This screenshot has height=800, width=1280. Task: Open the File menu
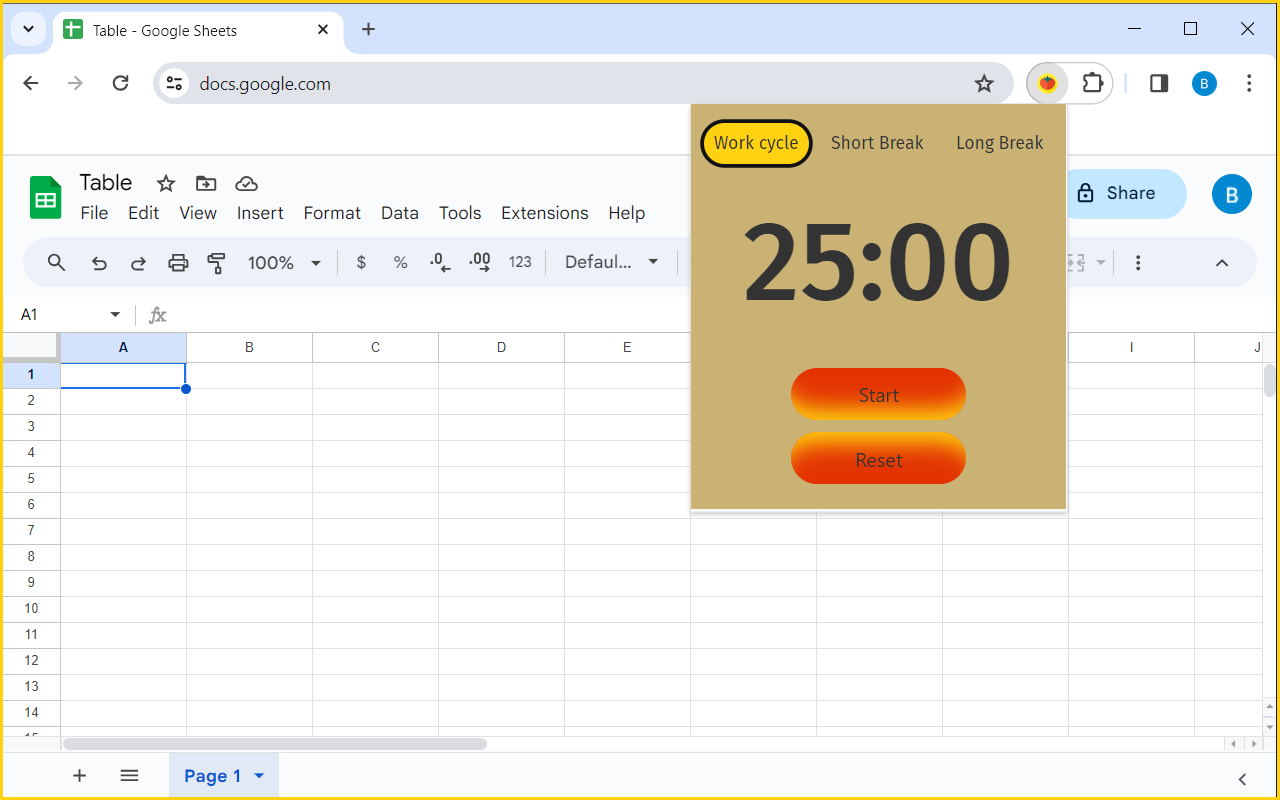94,213
